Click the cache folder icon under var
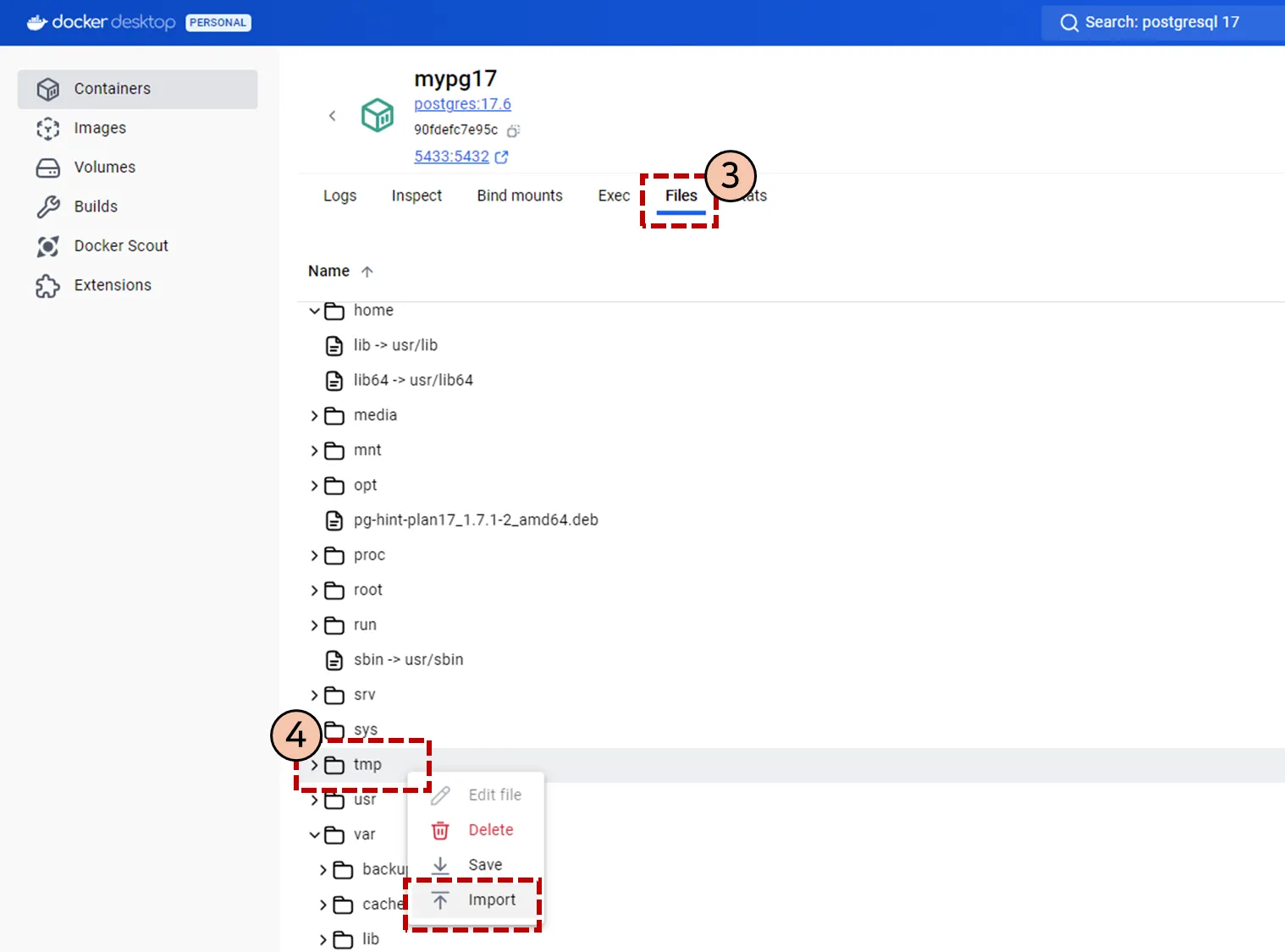This screenshot has height=952, width=1285. click(x=343, y=905)
